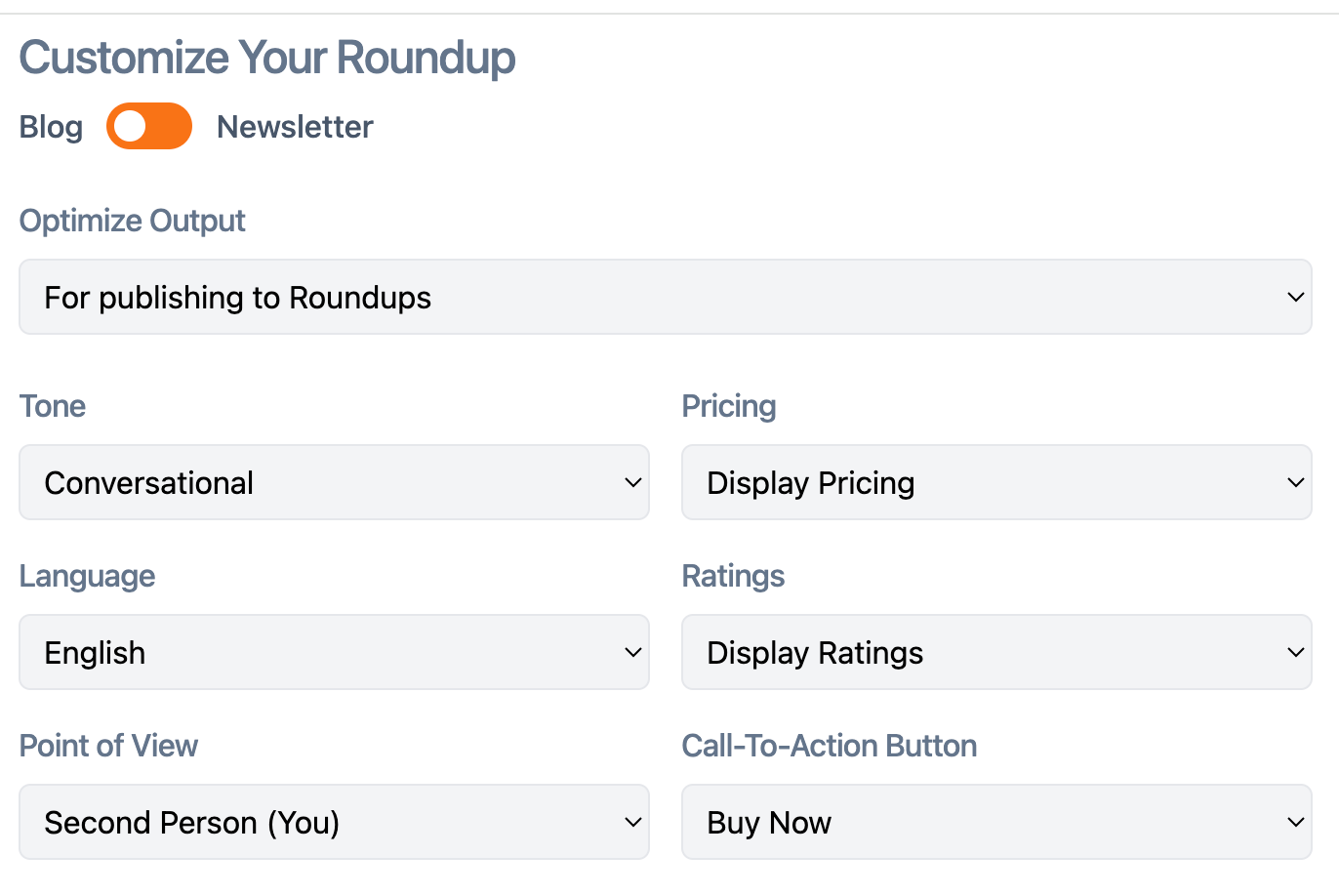This screenshot has height=896, width=1339.
Task: Click the chevron on the Ratings dropdown
Action: [1295, 652]
